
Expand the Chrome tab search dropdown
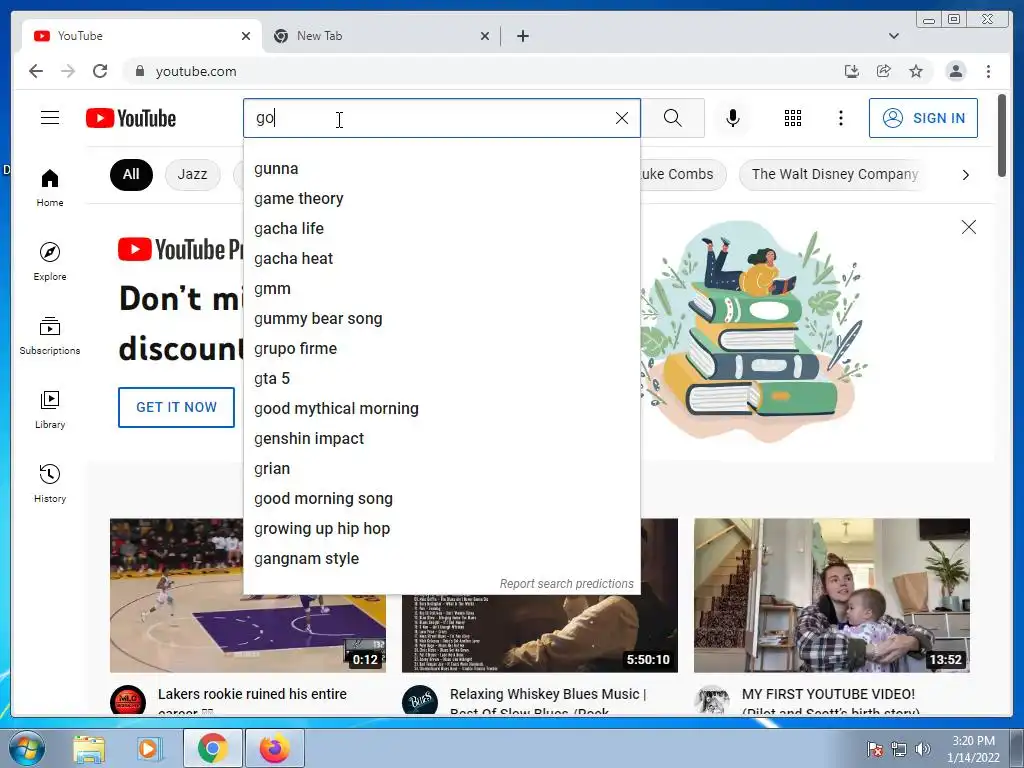(893, 36)
